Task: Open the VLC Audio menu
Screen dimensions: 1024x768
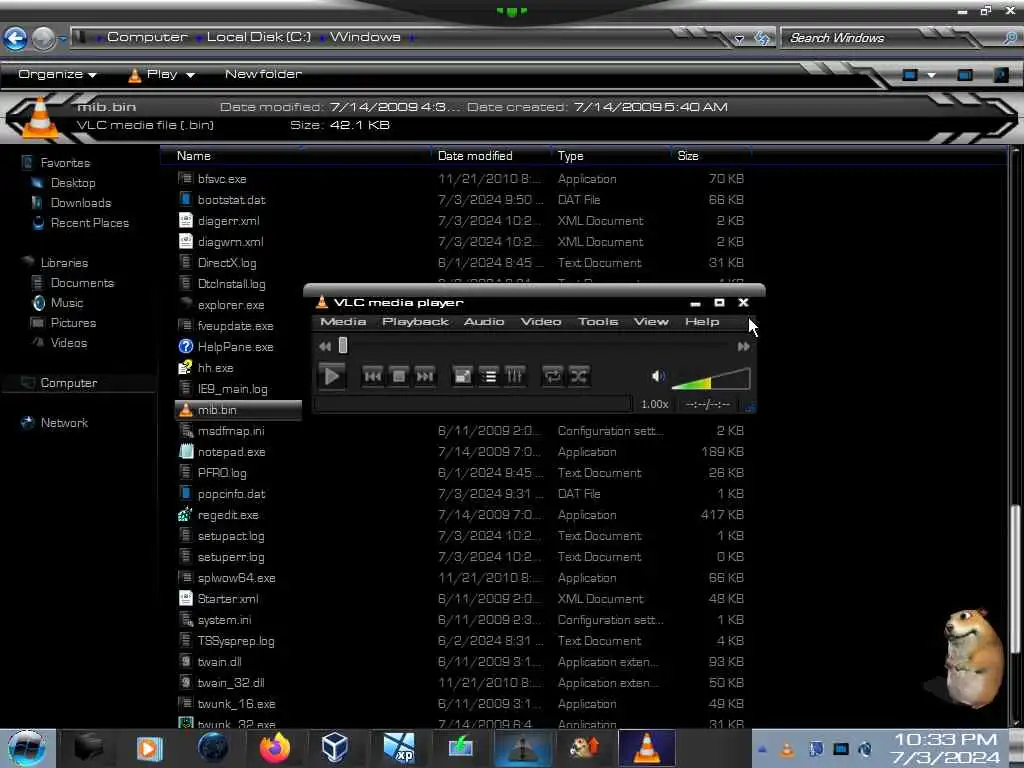Action: [484, 321]
